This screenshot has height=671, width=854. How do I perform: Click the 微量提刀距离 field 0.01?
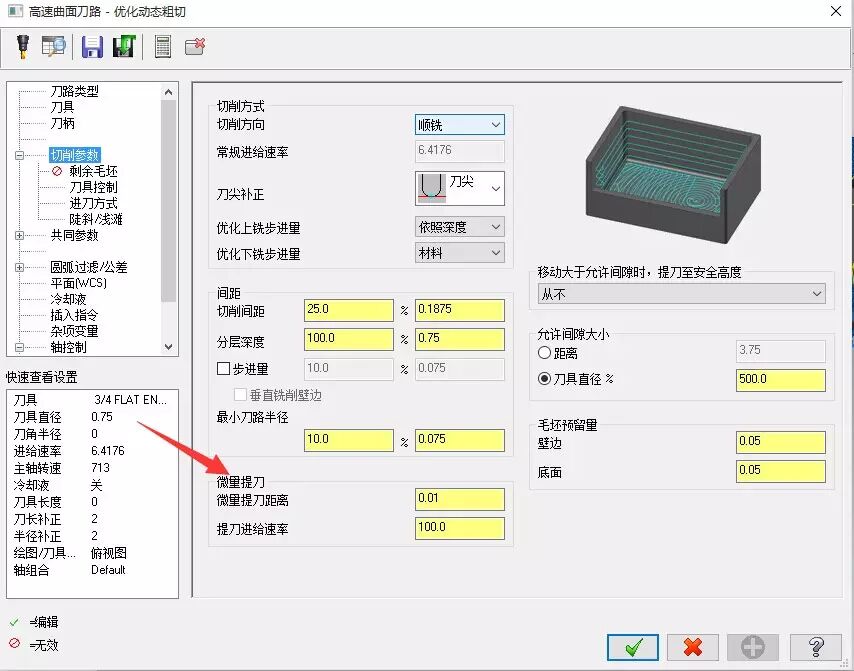(460, 499)
